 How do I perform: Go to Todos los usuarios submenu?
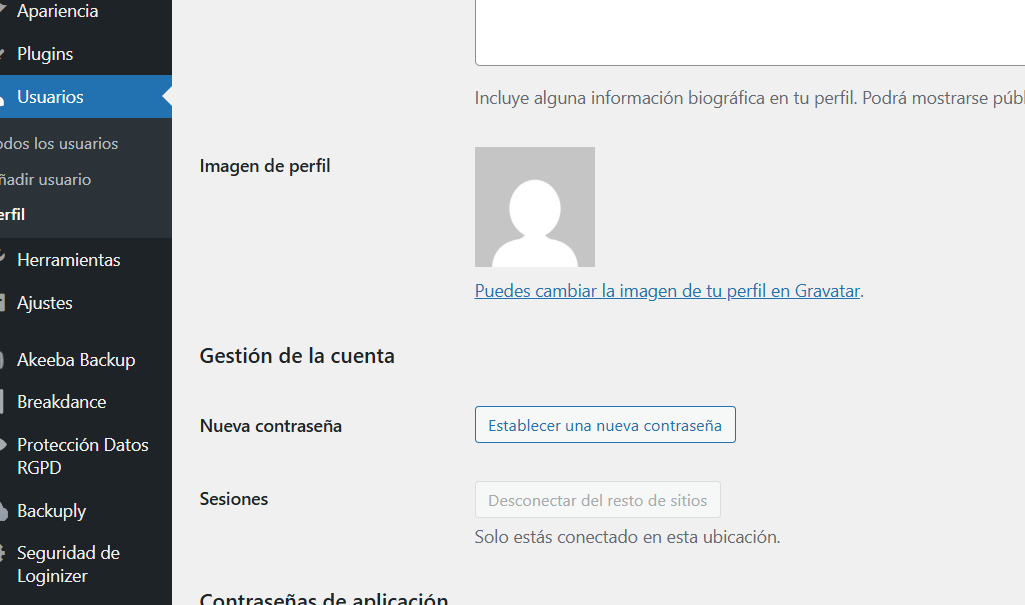(x=59, y=144)
